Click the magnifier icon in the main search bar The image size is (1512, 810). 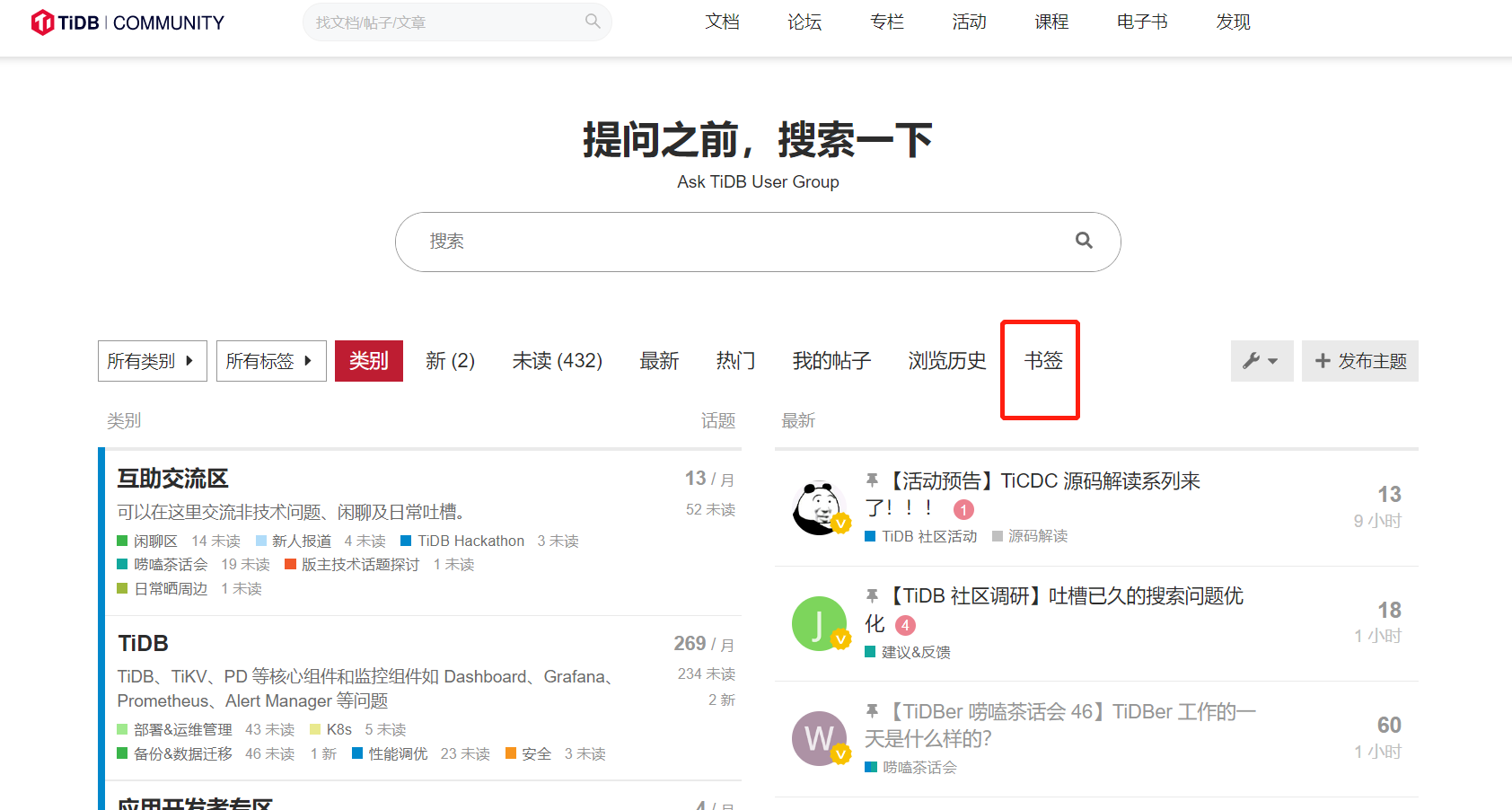coord(1084,241)
